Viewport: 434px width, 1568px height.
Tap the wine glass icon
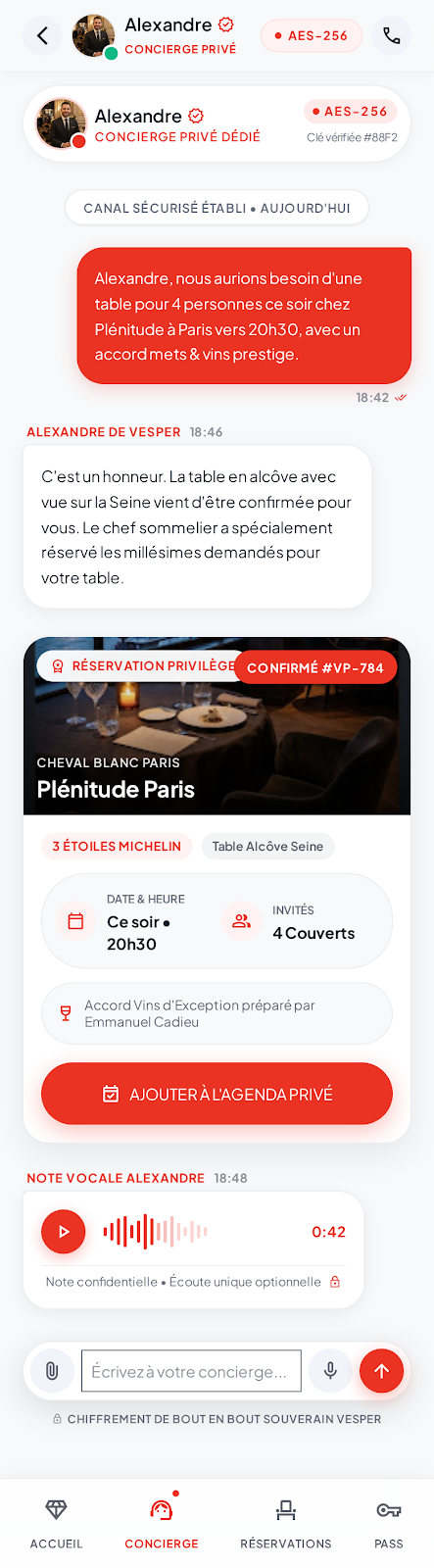click(66, 1013)
